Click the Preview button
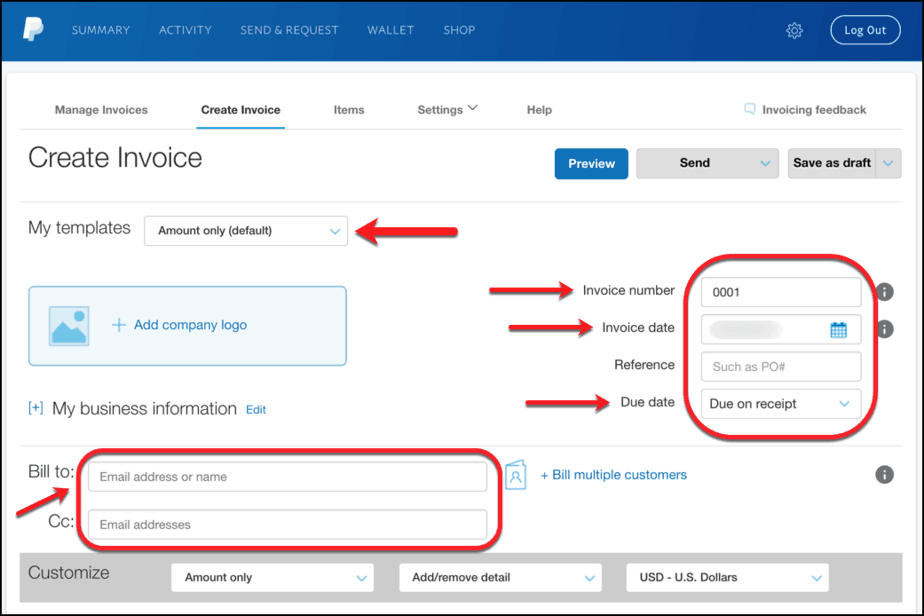Viewport: 924px width, 616px height. pos(591,163)
